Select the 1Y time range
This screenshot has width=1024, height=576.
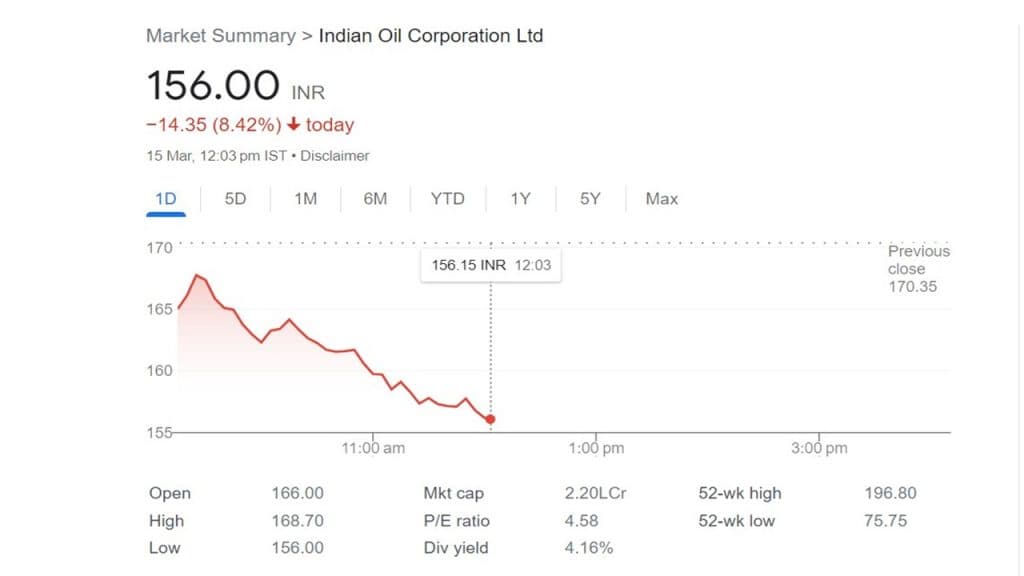(520, 199)
